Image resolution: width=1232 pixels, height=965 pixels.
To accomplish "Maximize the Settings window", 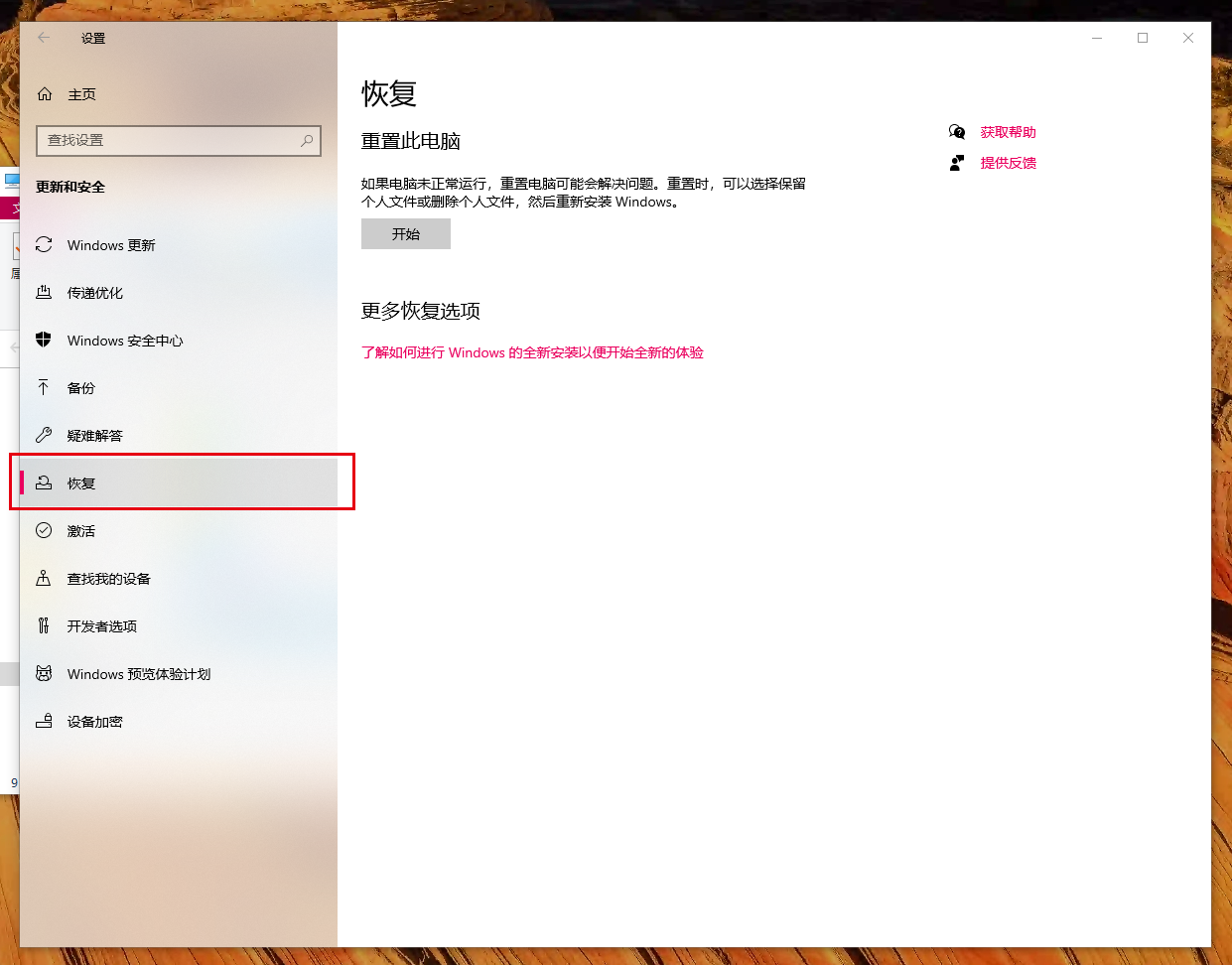I will (x=1143, y=38).
